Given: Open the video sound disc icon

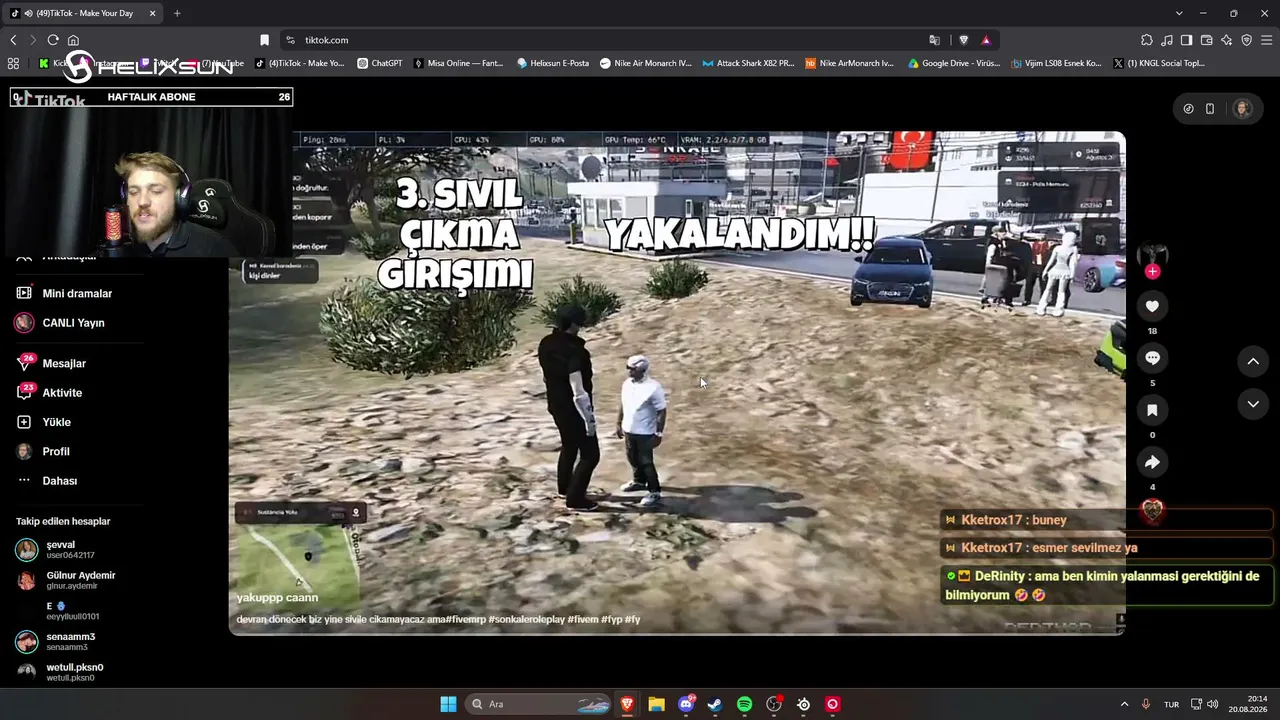Looking at the screenshot, I should click(x=1152, y=510).
